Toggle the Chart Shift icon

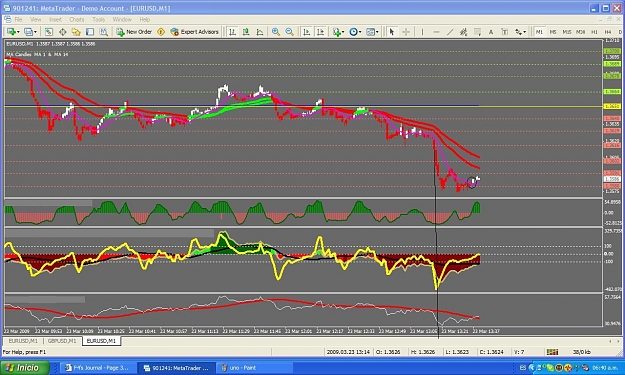point(320,31)
